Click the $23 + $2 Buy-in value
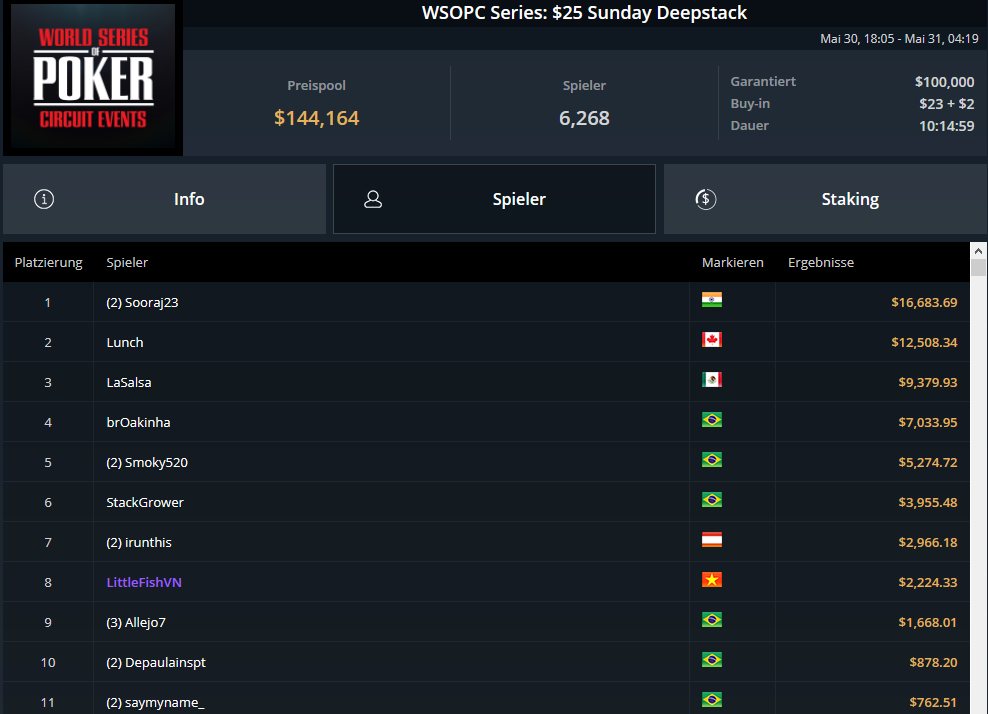This screenshot has height=714, width=988. pyautogui.click(x=946, y=104)
